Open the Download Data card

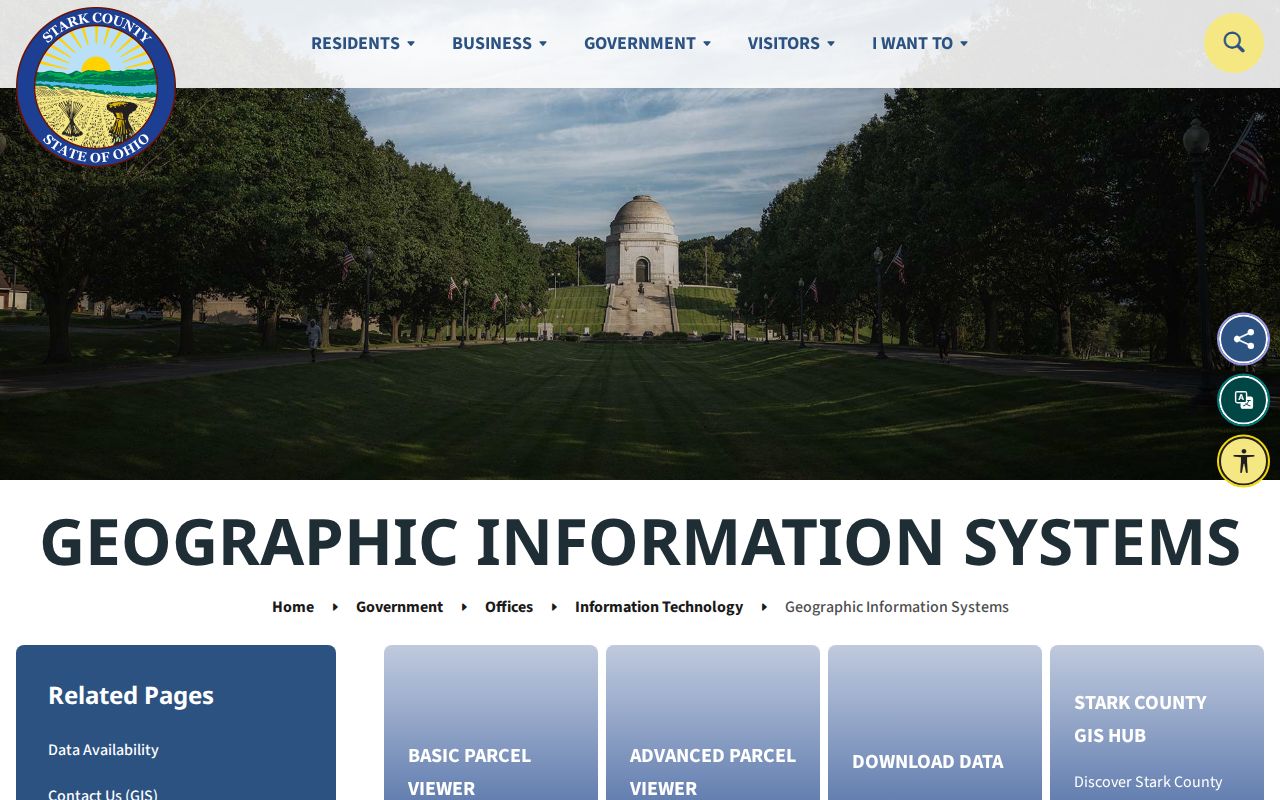point(935,723)
